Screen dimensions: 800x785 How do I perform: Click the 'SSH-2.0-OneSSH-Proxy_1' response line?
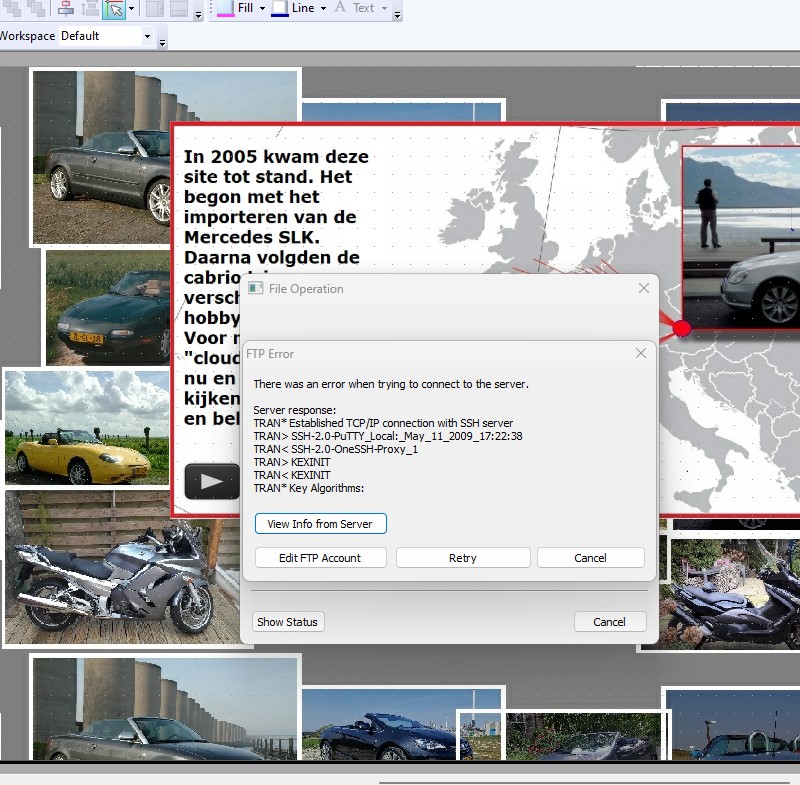point(335,449)
